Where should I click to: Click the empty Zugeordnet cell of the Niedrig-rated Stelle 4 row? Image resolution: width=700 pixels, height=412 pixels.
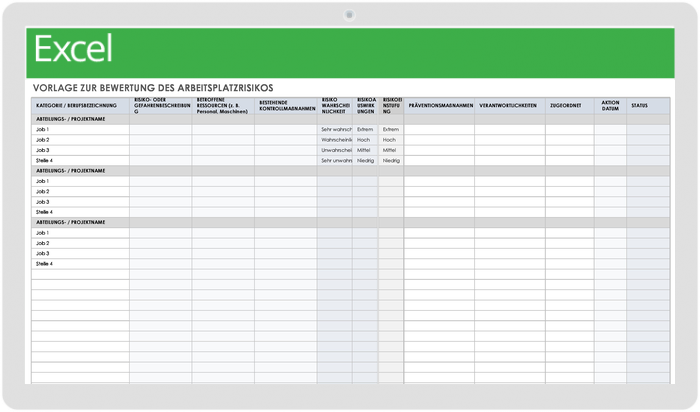click(570, 161)
